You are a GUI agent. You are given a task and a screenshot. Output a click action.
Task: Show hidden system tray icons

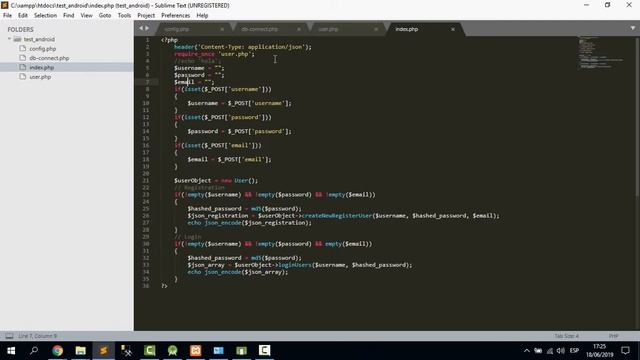click(527, 351)
